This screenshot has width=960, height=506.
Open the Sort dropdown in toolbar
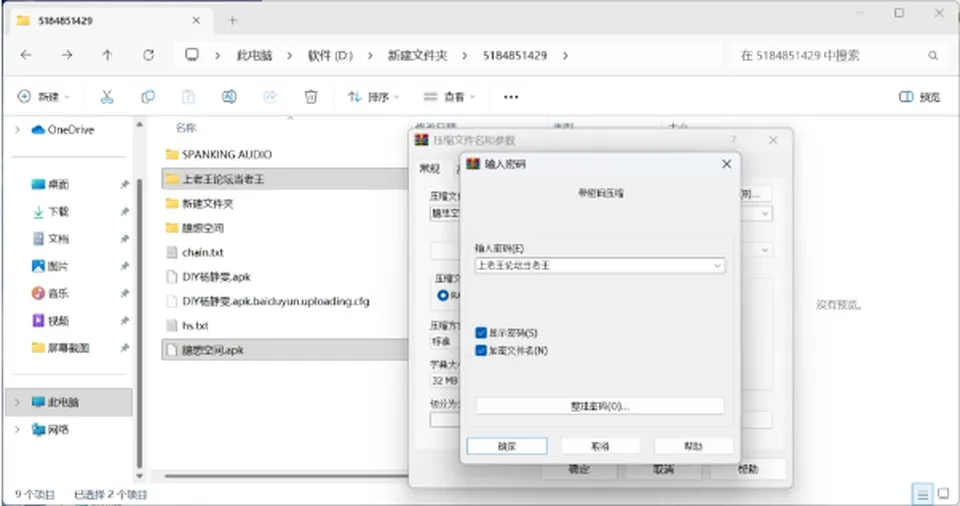point(373,97)
